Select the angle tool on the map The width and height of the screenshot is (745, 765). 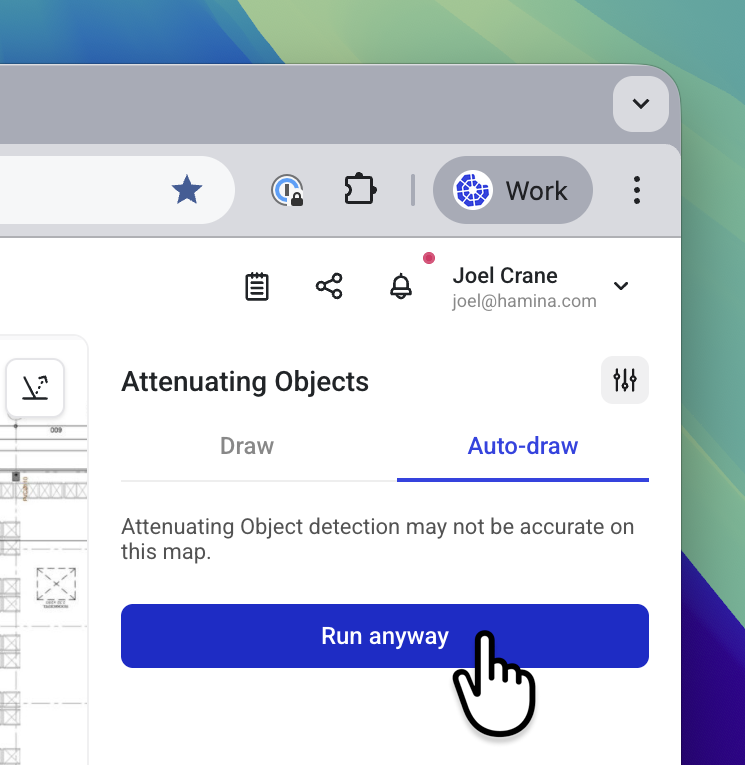[35, 387]
